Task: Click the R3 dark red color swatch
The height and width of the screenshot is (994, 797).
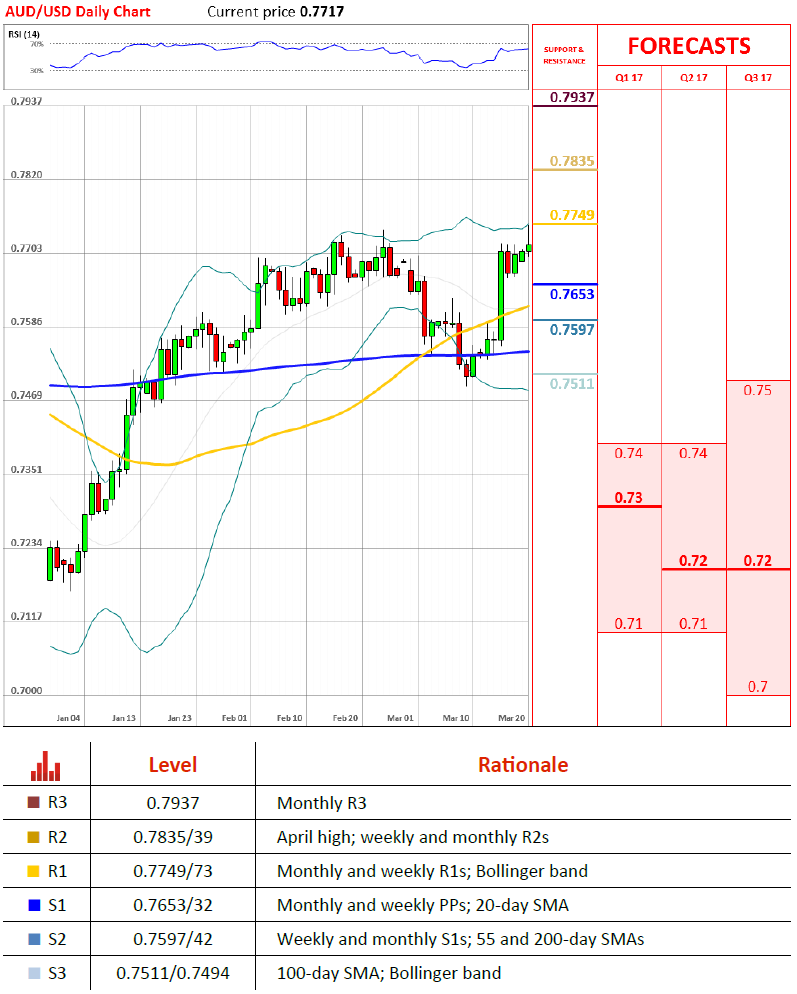Action: click(x=34, y=803)
